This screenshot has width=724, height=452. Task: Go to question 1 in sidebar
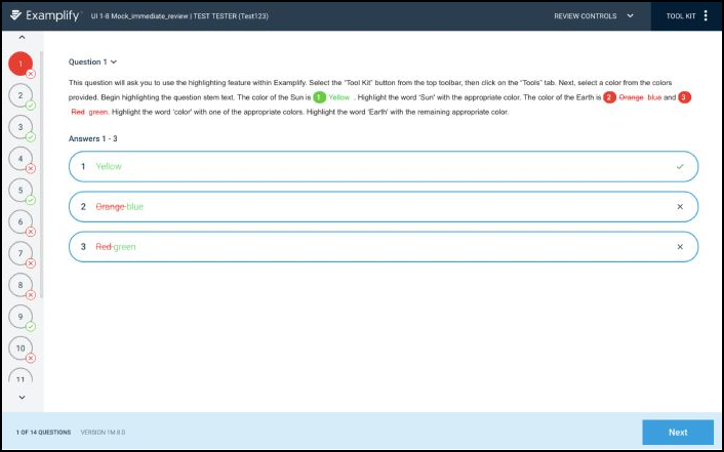coord(20,64)
